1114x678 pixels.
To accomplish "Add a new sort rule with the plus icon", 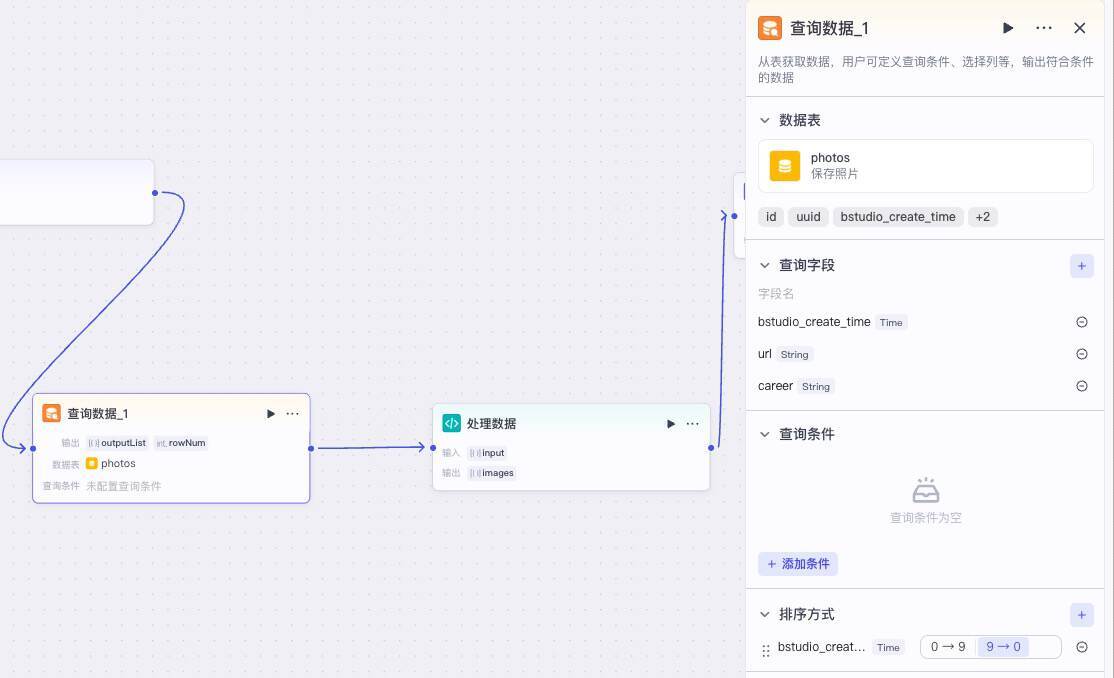I will pyautogui.click(x=1081, y=615).
